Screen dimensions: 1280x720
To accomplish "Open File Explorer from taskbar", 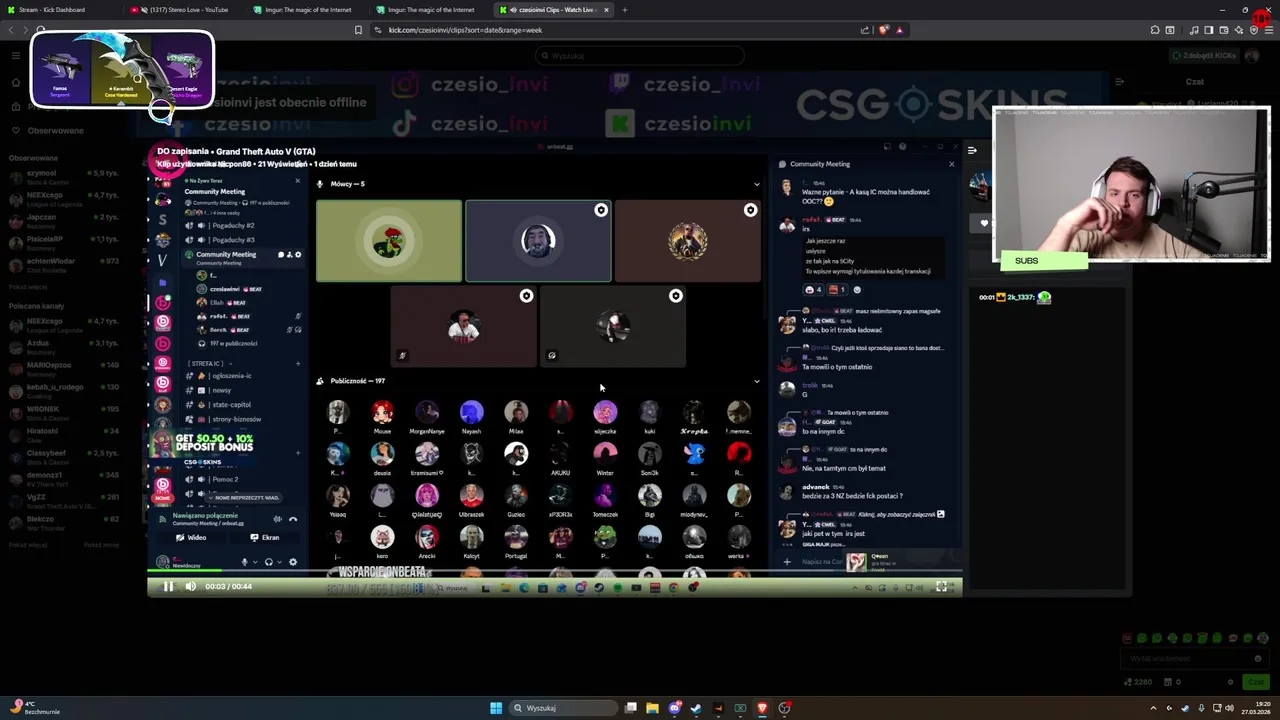I will (x=652, y=708).
